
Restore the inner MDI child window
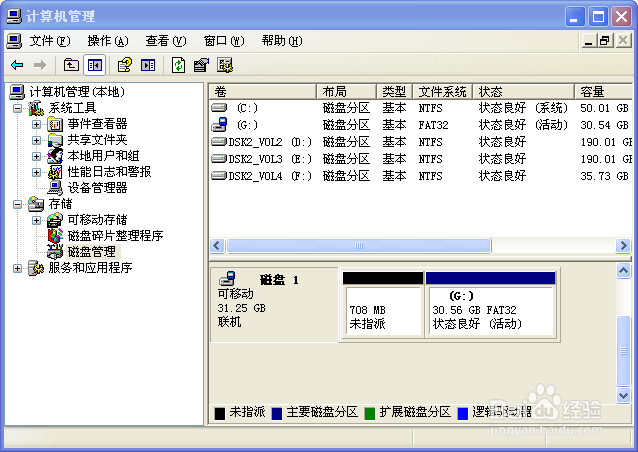click(x=605, y=41)
